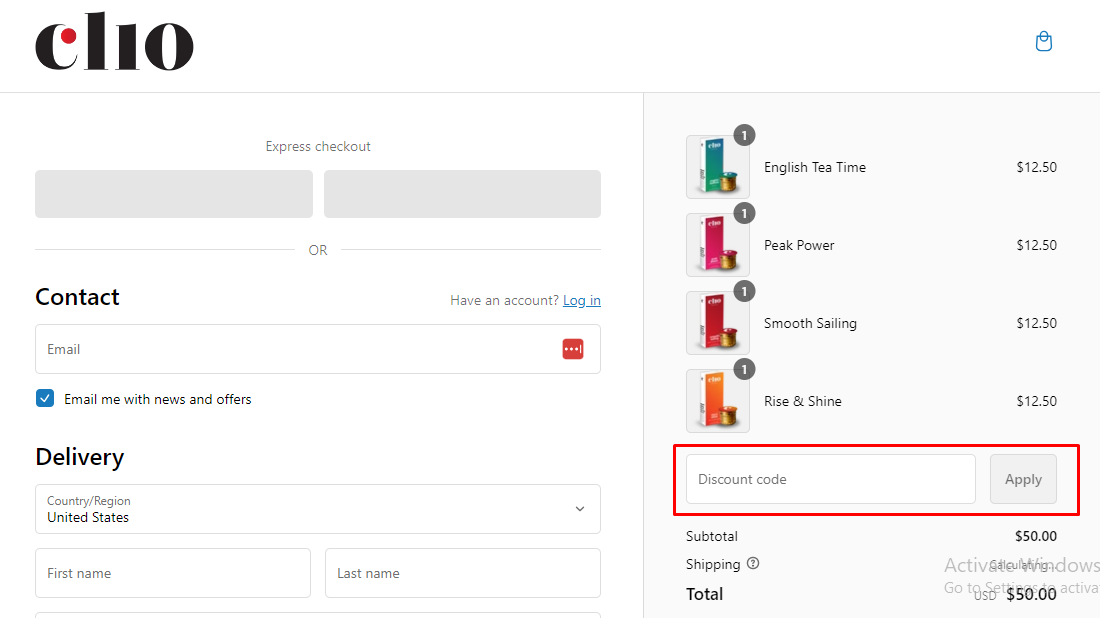The image size is (1100, 618).
Task: Click the left express checkout button
Action: (174, 194)
